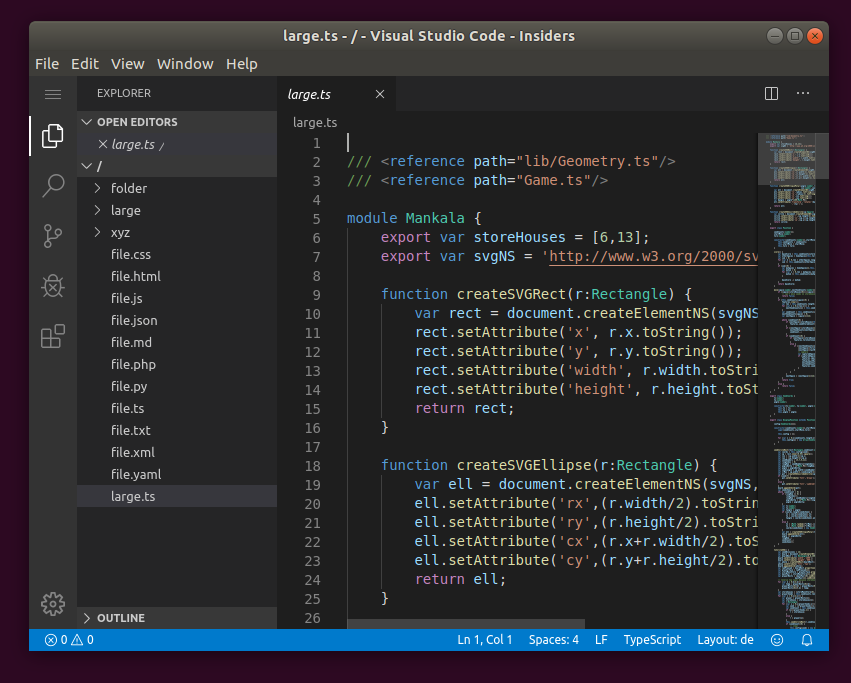The image size is (851, 683).
Task: Open file.py in explorer
Action: click(177, 387)
